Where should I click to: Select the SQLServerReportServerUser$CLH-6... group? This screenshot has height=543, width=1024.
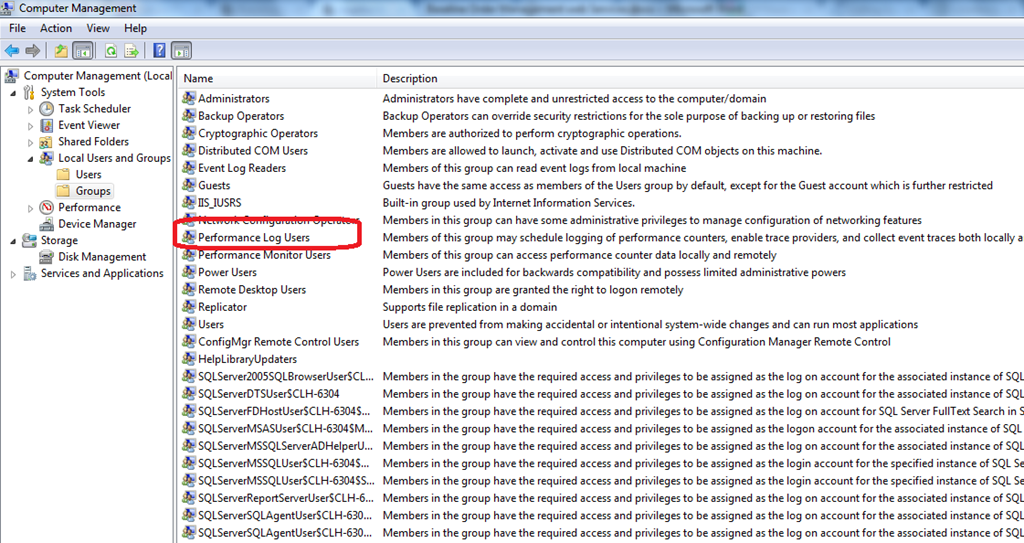tap(286, 498)
